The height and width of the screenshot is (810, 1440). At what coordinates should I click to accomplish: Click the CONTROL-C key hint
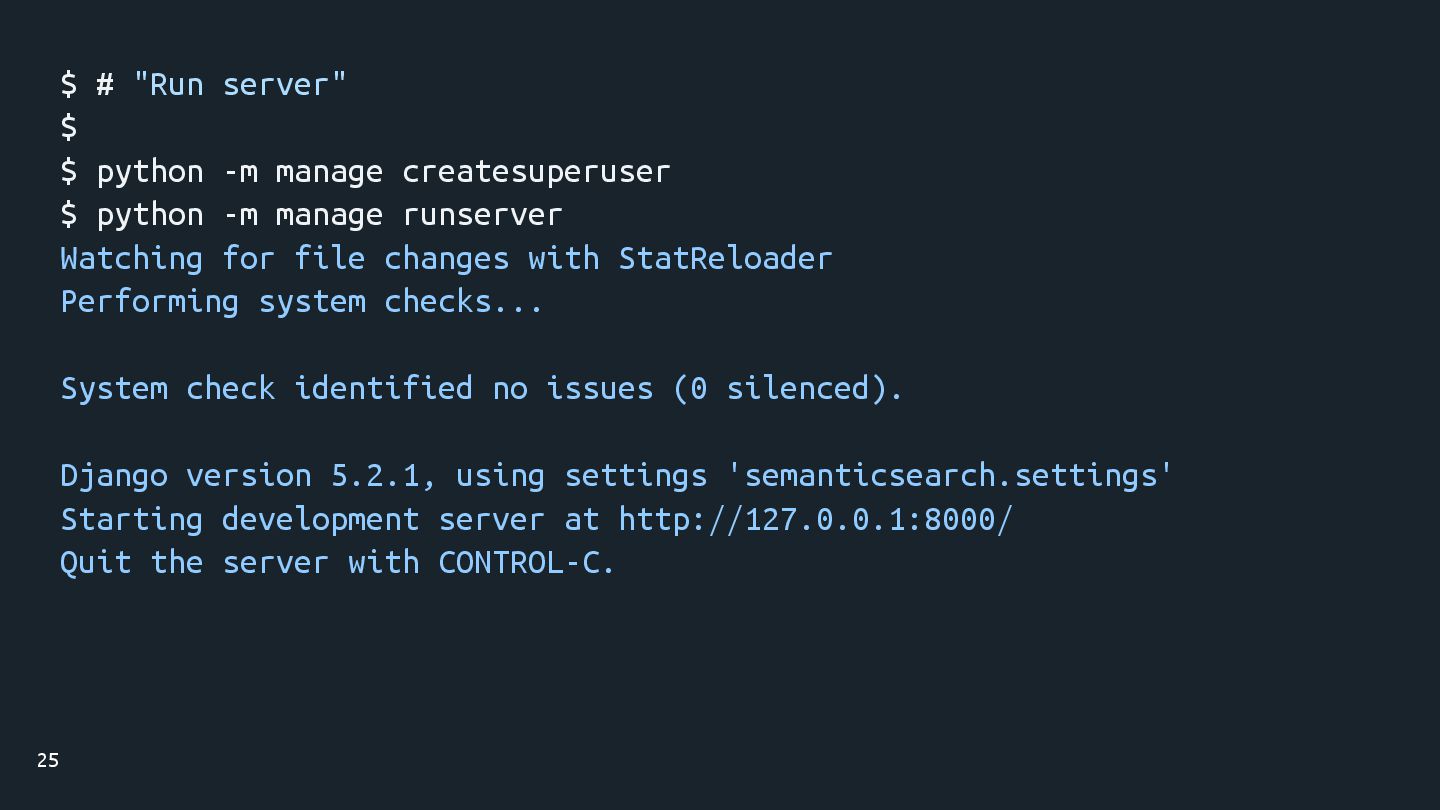(526, 562)
